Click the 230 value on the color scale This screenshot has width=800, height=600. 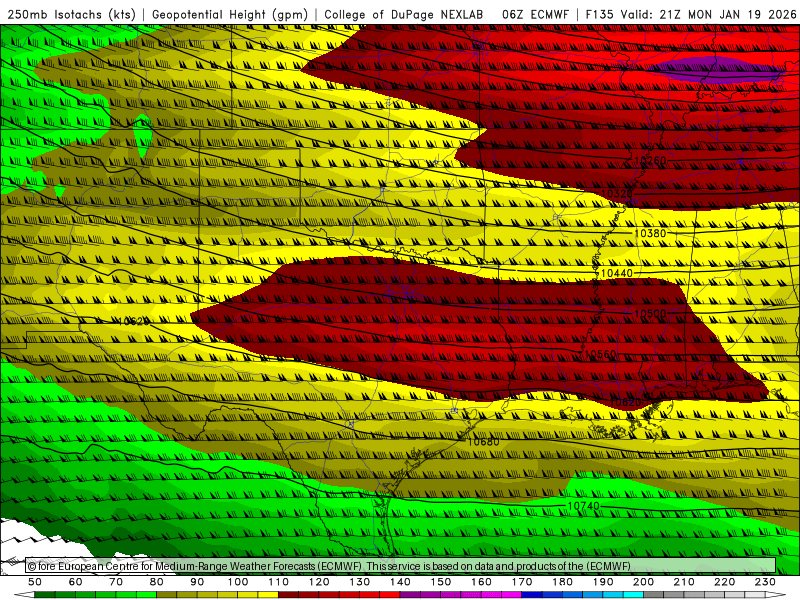coord(765,582)
